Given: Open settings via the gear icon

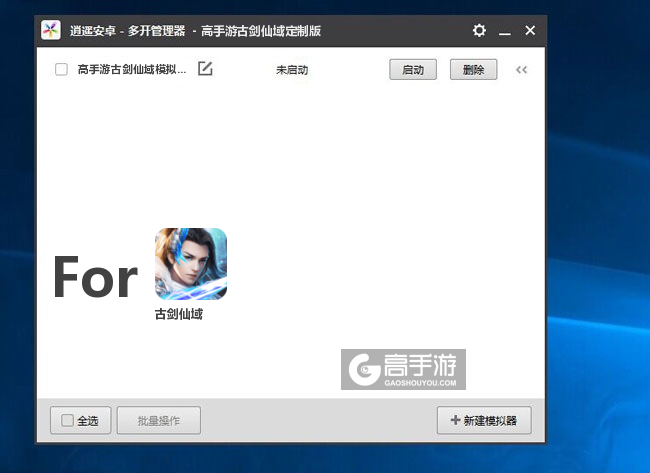Looking at the screenshot, I should (x=479, y=30).
